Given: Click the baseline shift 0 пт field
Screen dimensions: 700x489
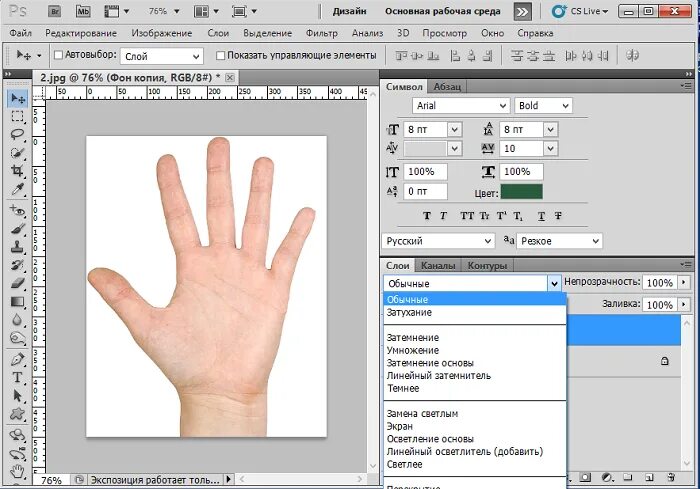Looking at the screenshot, I should click(x=425, y=192).
